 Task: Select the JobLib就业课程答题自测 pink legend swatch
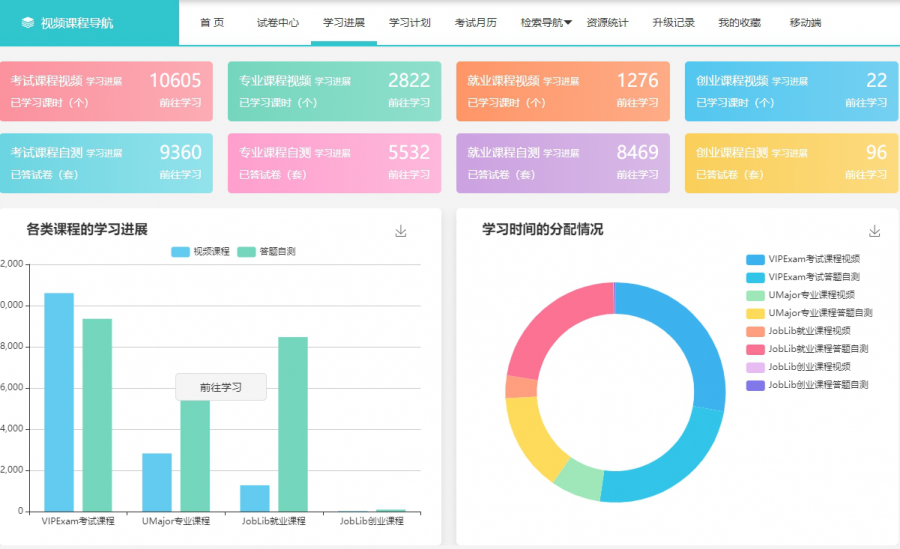point(755,349)
